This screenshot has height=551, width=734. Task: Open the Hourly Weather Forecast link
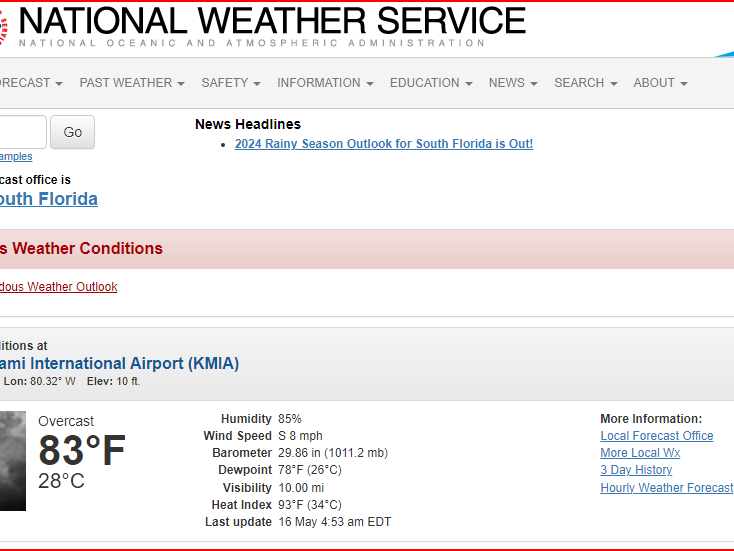click(x=666, y=488)
